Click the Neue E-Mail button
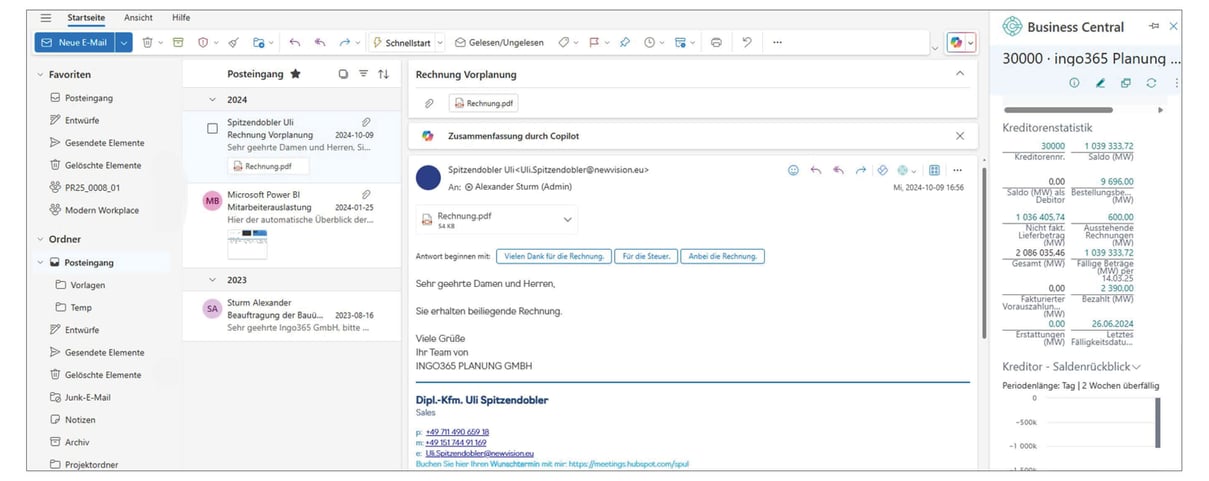 (x=75, y=42)
